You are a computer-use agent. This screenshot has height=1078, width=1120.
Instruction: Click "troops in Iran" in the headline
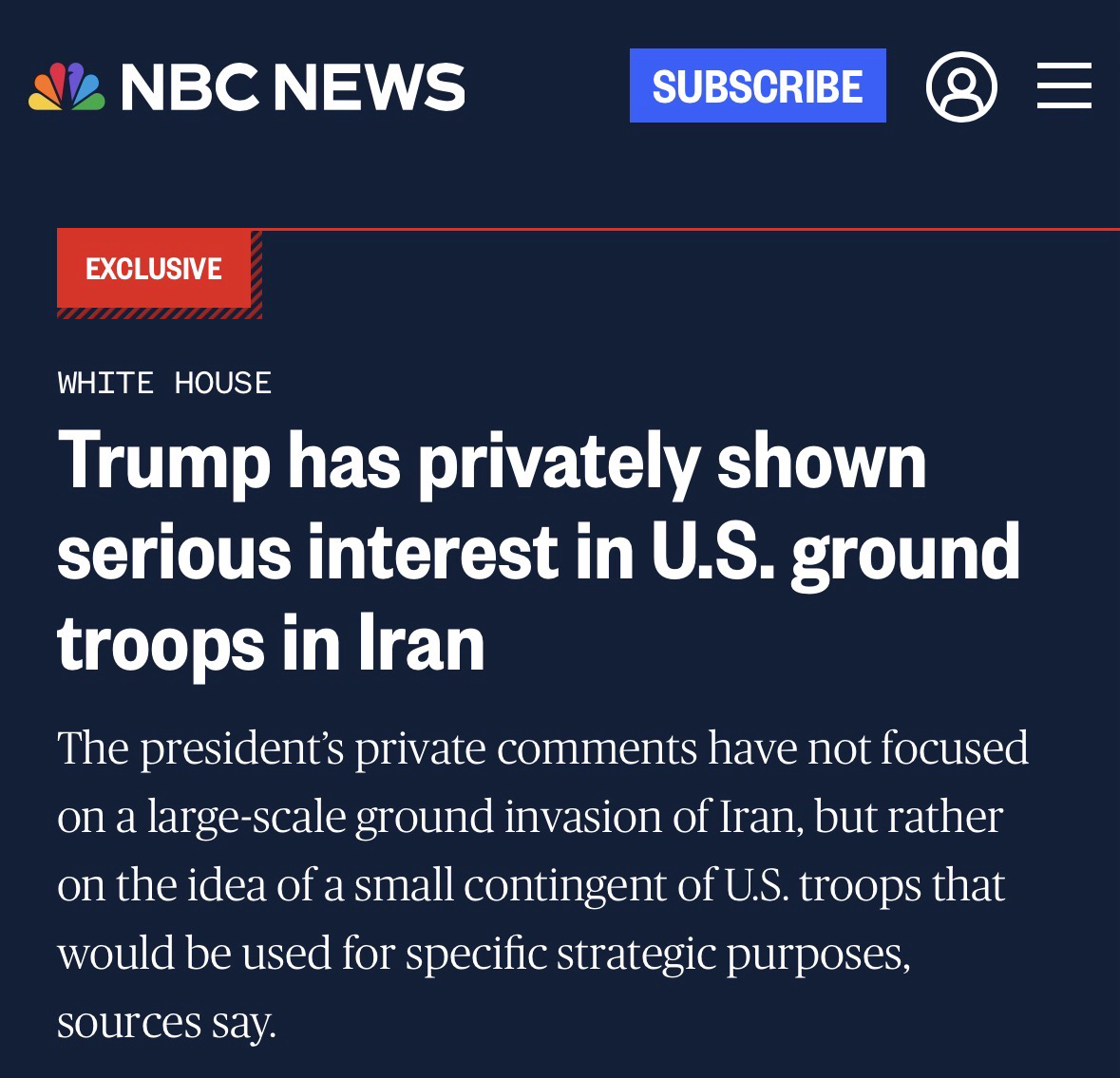click(271, 644)
